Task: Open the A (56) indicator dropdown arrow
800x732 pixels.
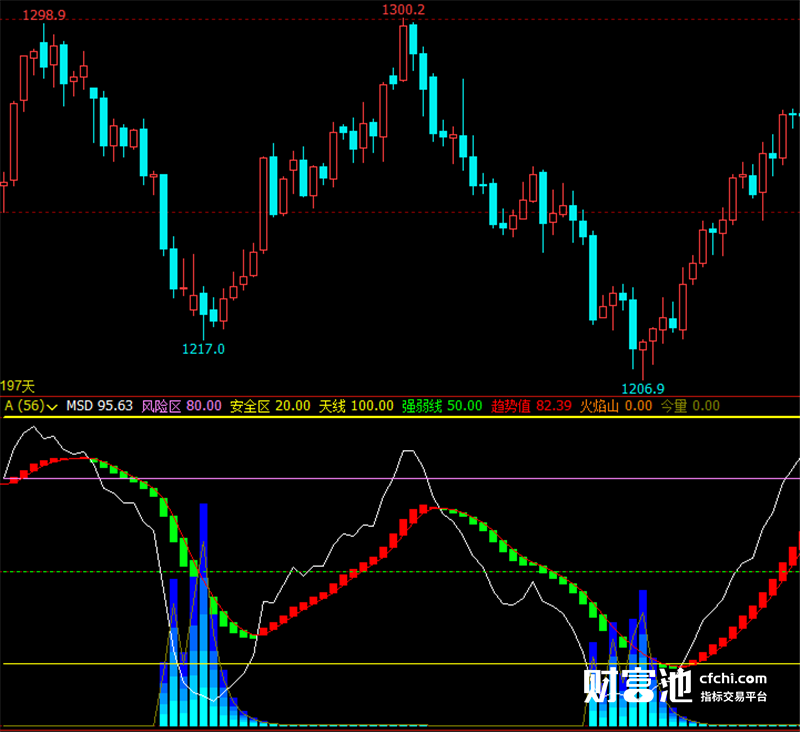Action: pos(52,407)
